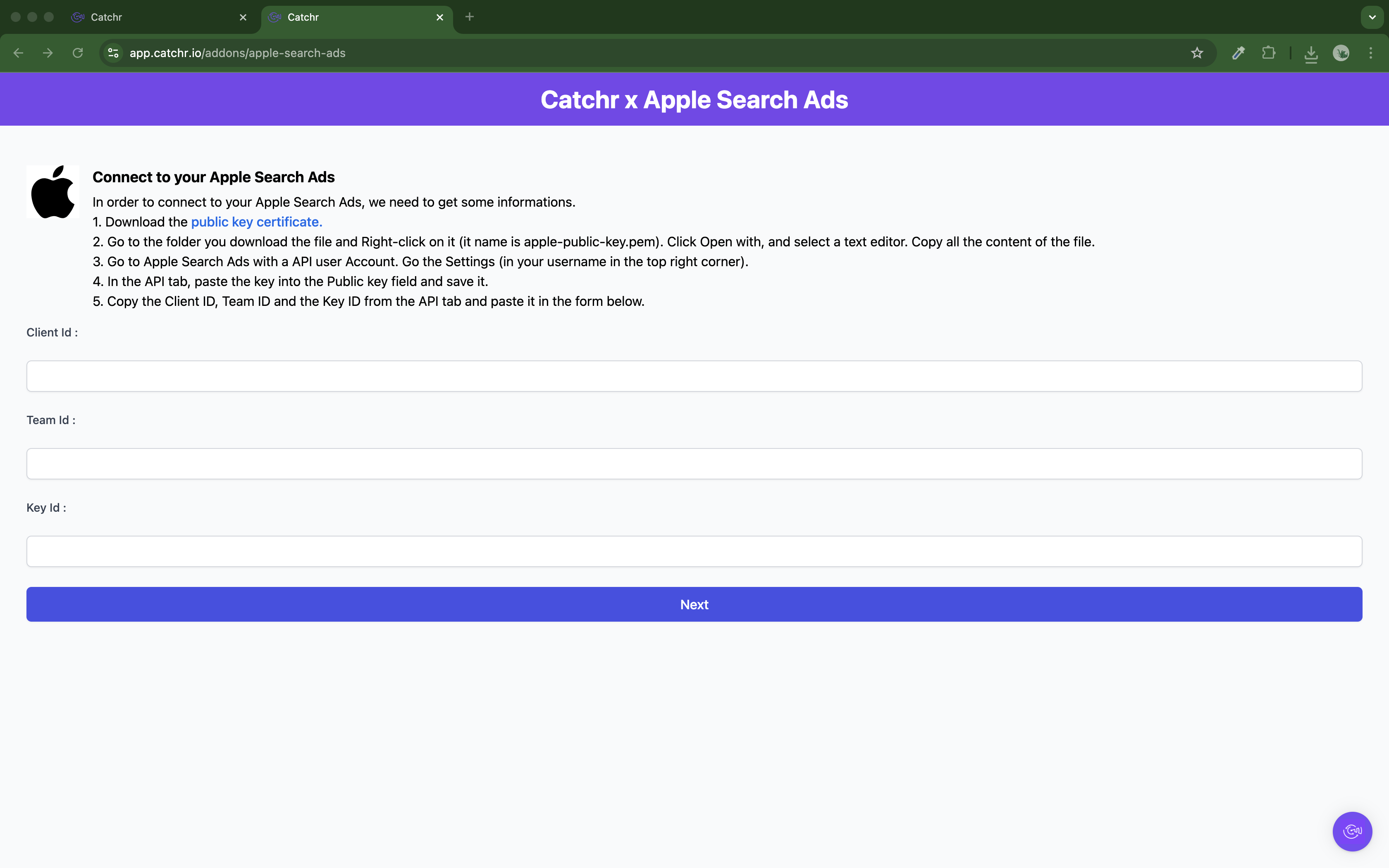Focus the Client Id input field

pos(694,376)
